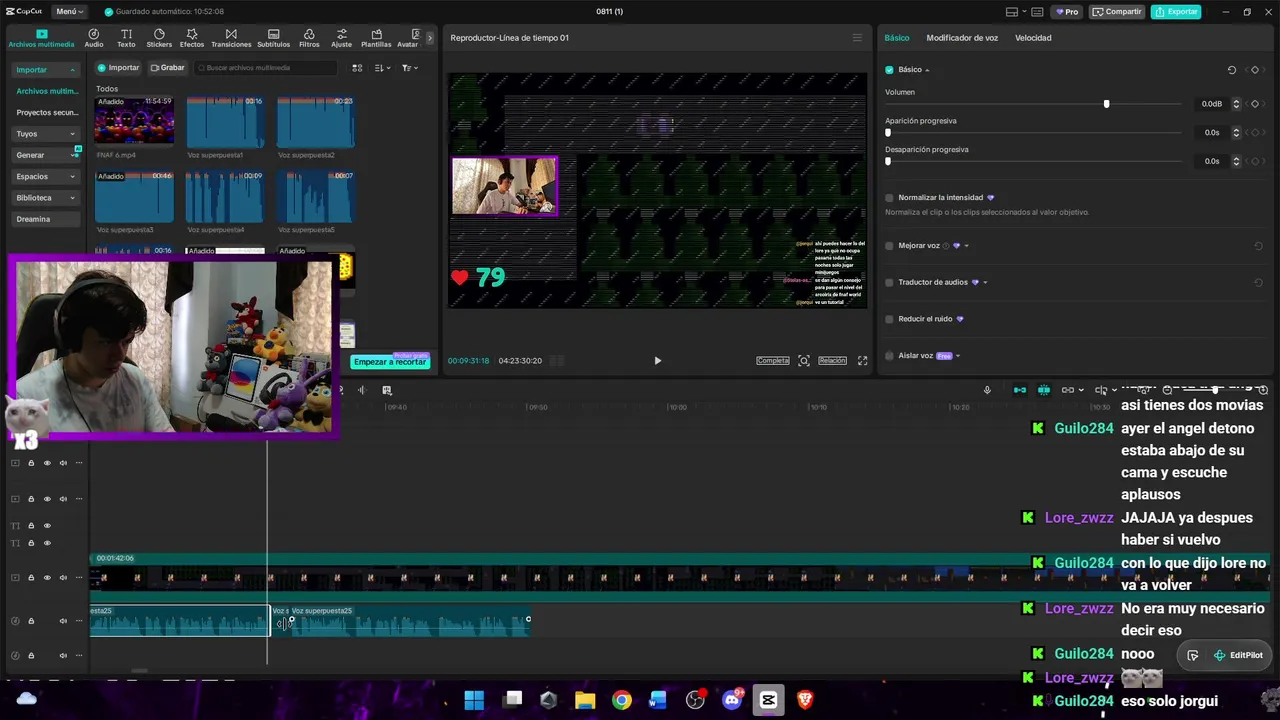Toggle the auto snapping icon
The image size is (1280, 720).
[1044, 390]
